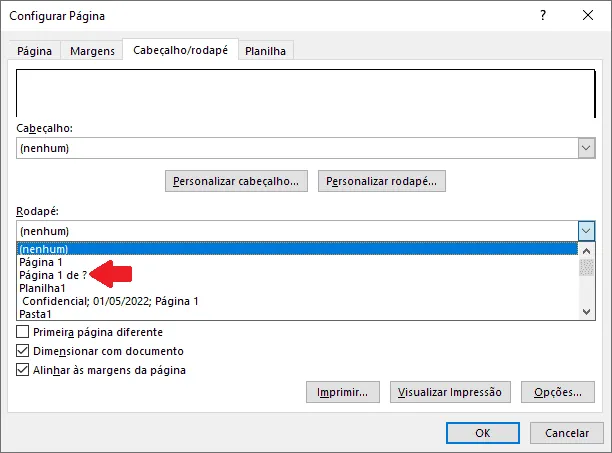Switch to the Margens tab
The image size is (612, 453).
point(93,51)
